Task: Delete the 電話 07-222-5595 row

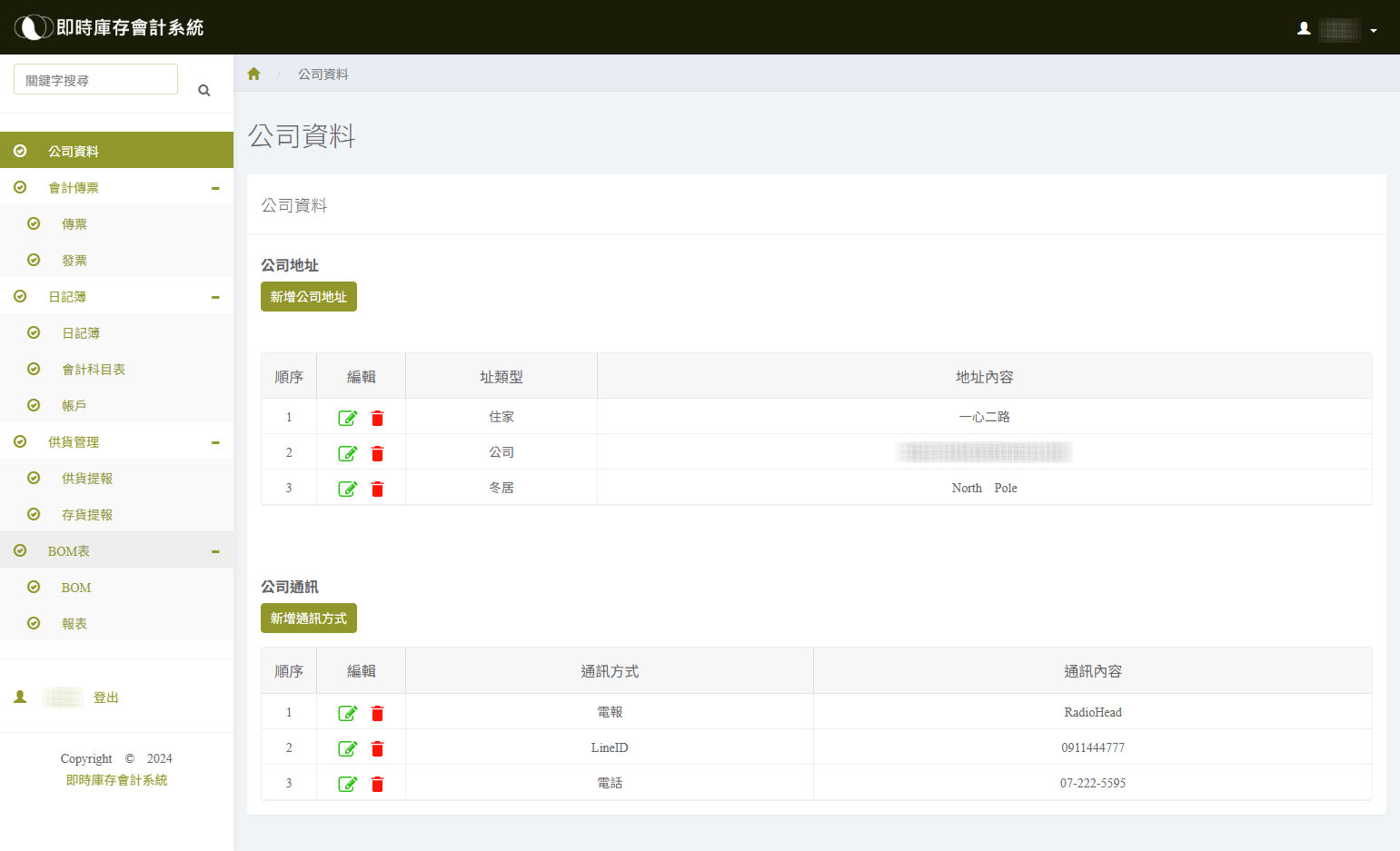Action: (377, 784)
